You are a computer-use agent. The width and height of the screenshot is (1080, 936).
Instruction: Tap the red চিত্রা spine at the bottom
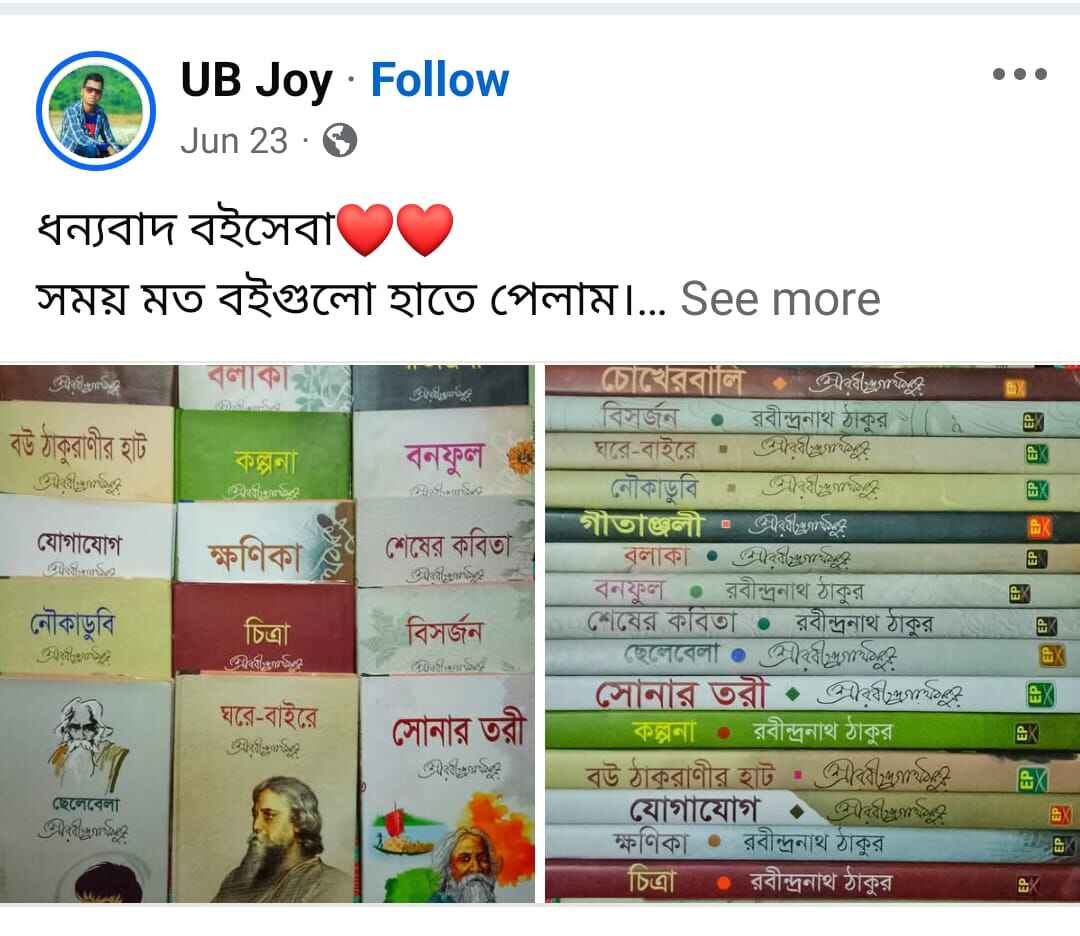[x=813, y=881]
